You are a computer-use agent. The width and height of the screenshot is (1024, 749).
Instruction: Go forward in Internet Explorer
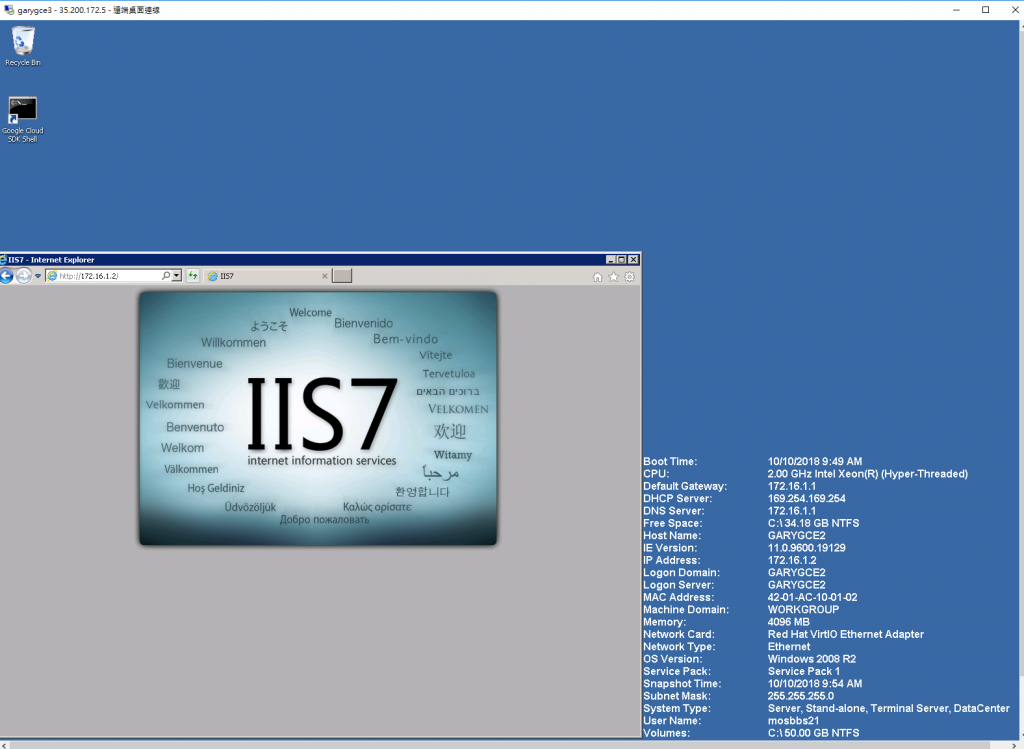click(24, 276)
